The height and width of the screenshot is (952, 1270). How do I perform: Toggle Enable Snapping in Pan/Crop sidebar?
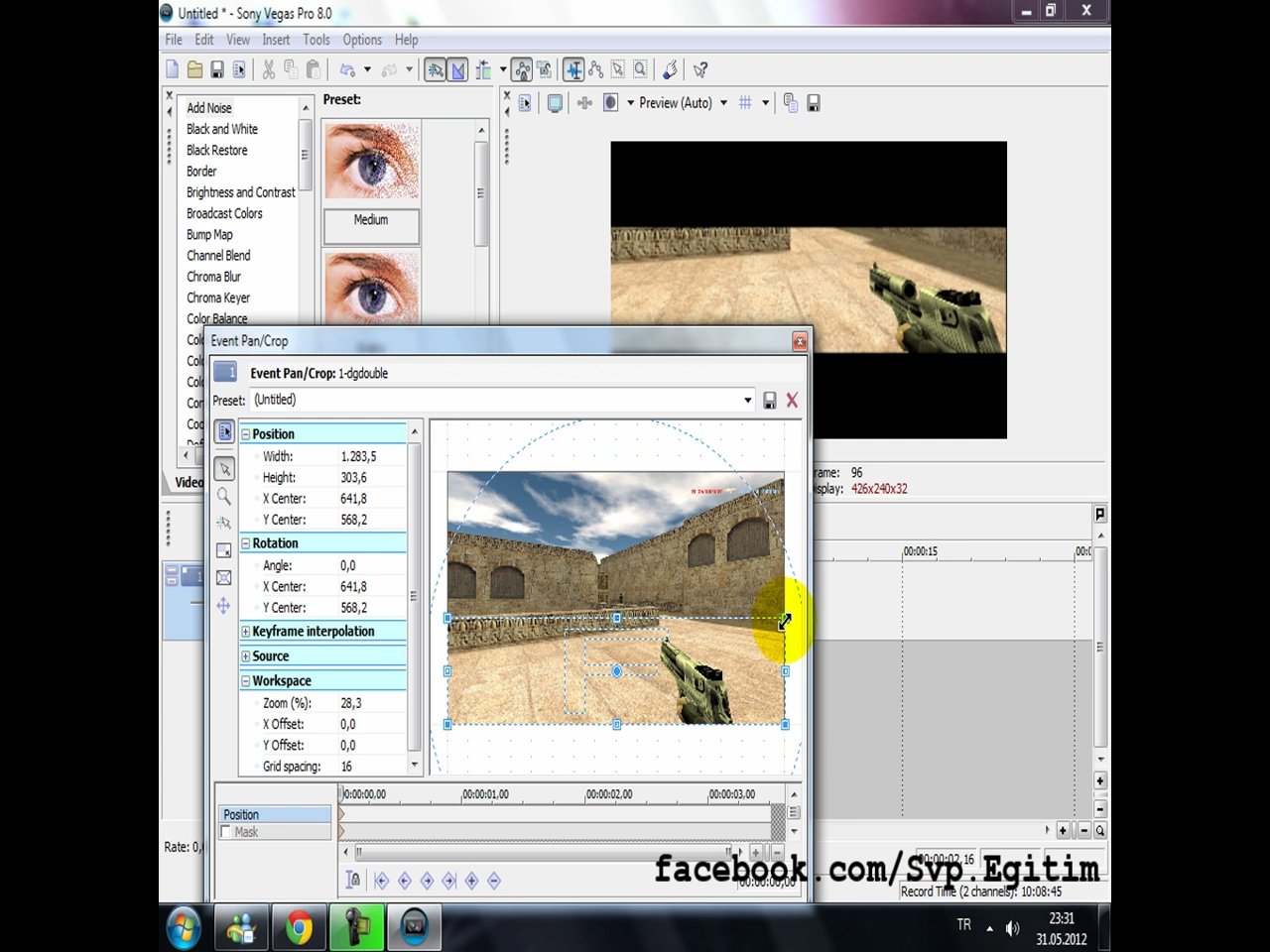[x=224, y=523]
